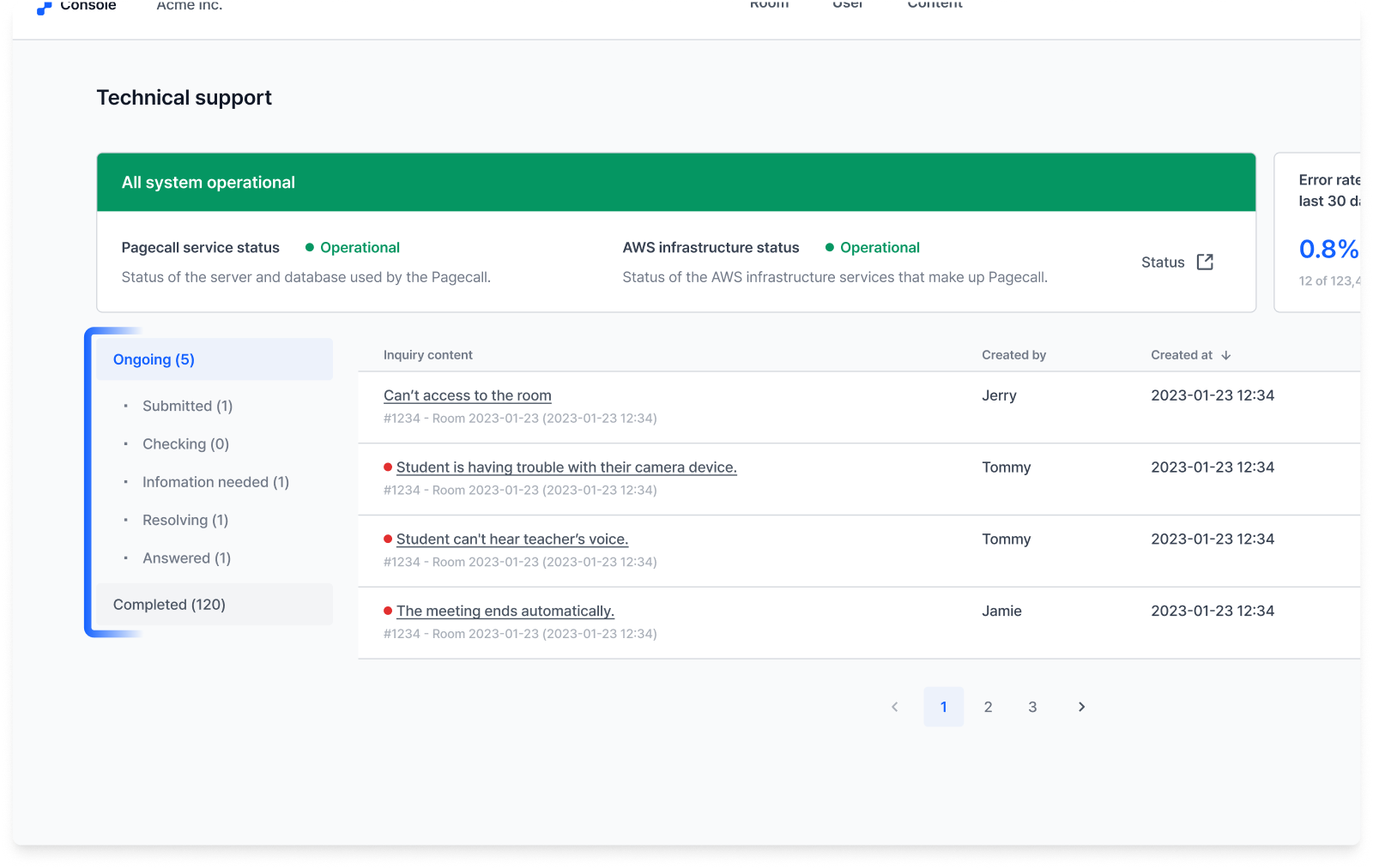Open inquiry "The meeting ends automatically."
1373x868 pixels.
click(505, 612)
